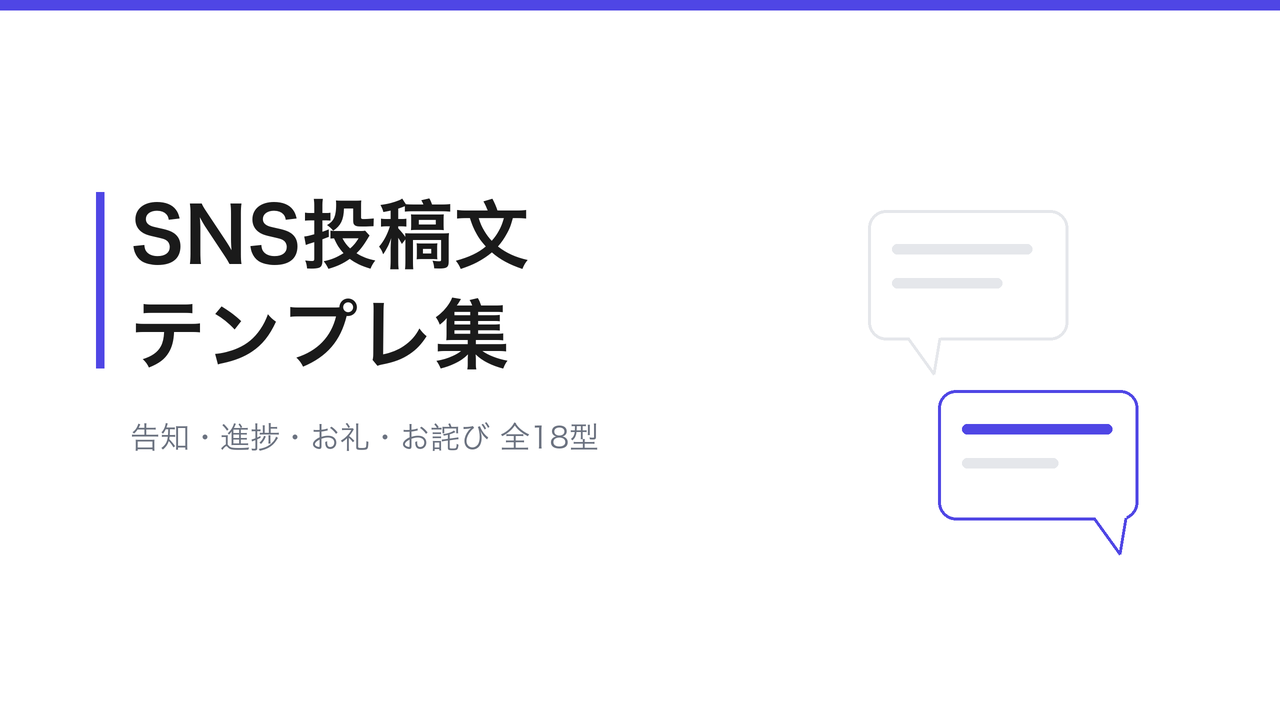Select the vertical purple accent bar beside the title

click(100, 280)
